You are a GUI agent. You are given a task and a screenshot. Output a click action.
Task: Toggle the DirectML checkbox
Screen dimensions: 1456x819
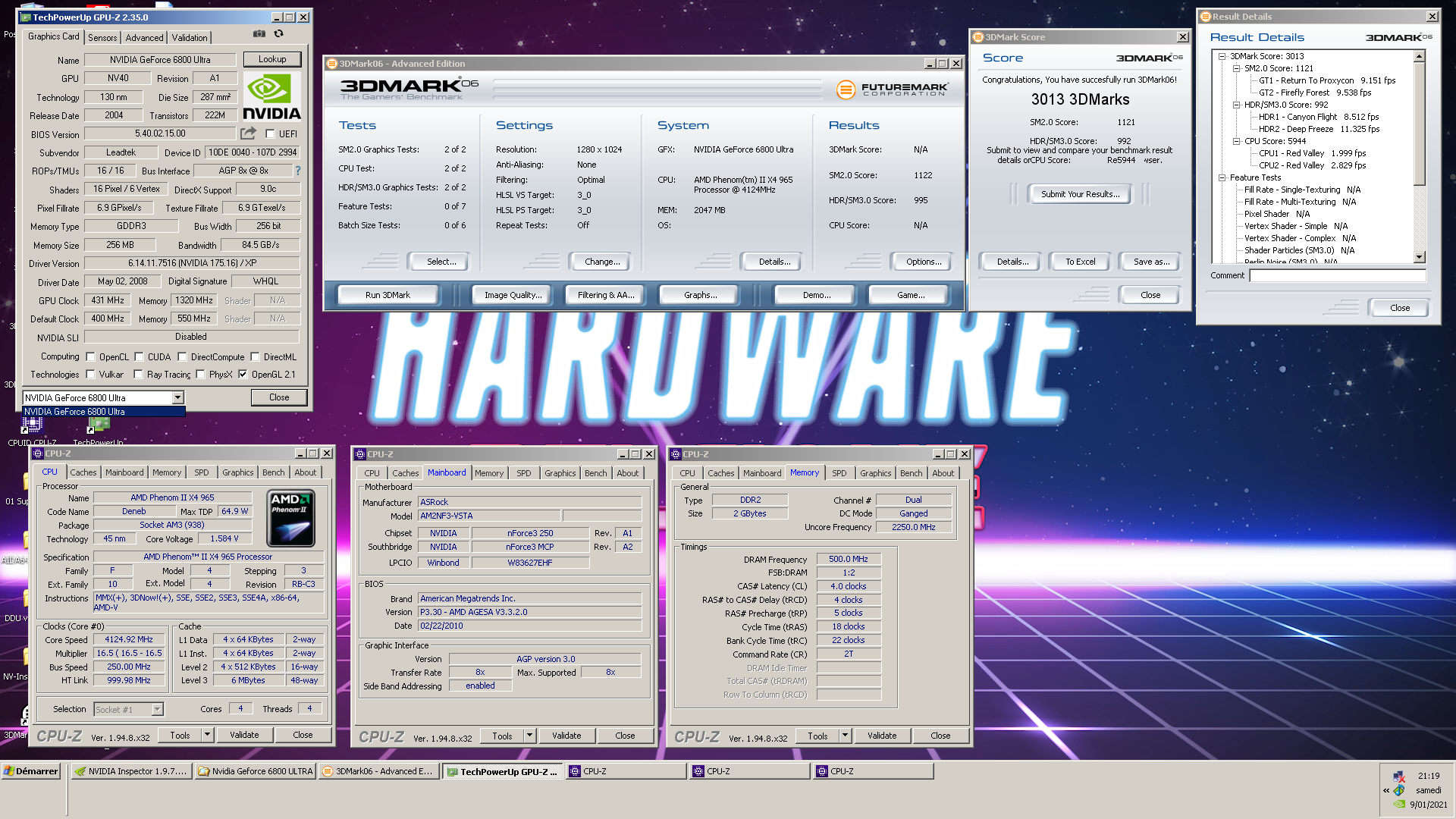tap(256, 357)
